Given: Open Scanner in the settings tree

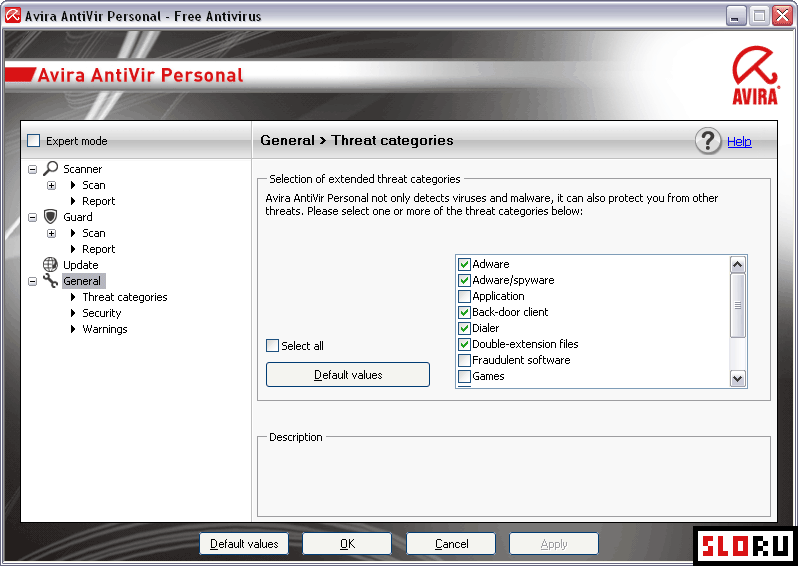Looking at the screenshot, I should coord(82,168).
